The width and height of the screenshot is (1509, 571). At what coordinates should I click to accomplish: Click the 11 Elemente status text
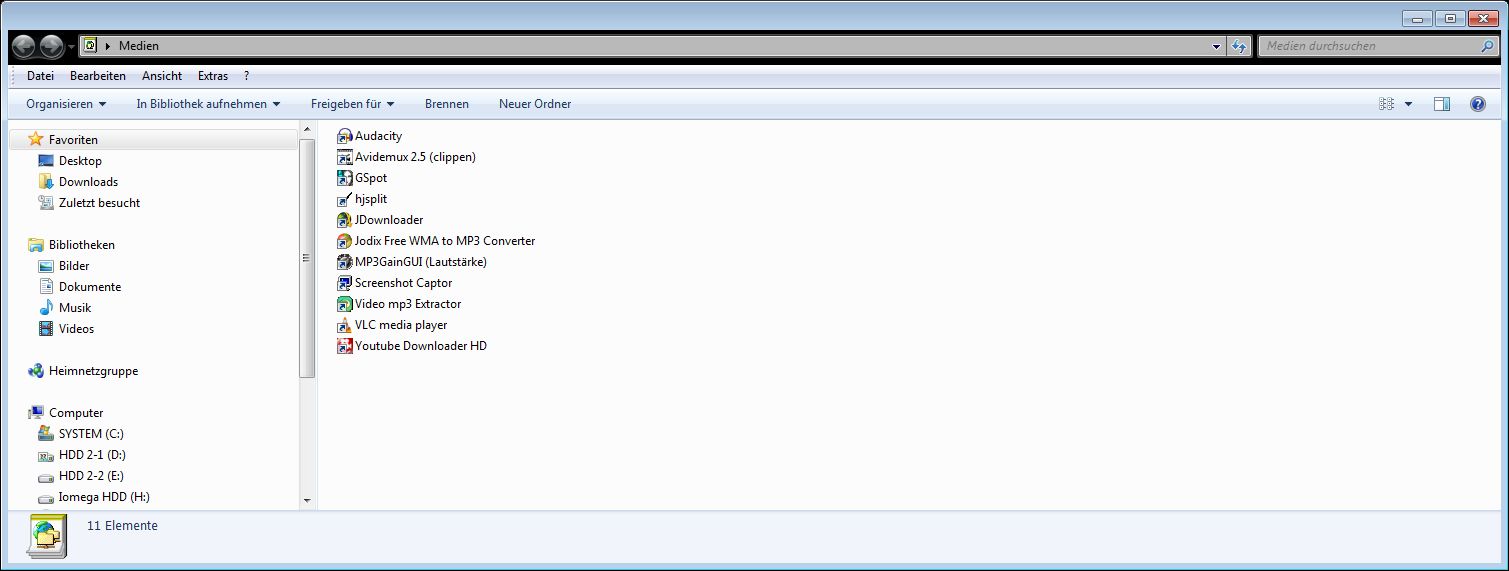(x=122, y=526)
